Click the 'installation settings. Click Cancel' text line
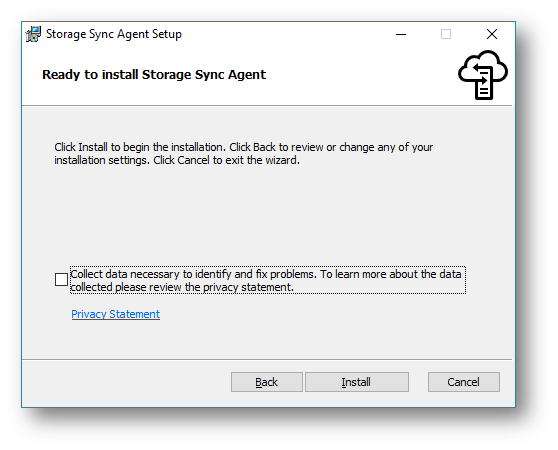The image size is (558, 450). (177, 160)
